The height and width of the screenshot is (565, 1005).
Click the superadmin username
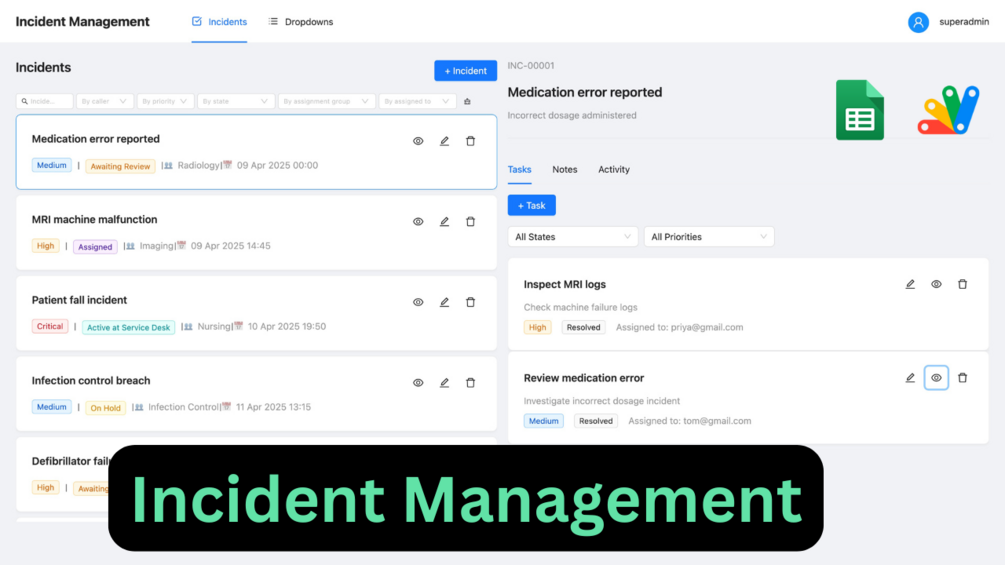click(964, 22)
